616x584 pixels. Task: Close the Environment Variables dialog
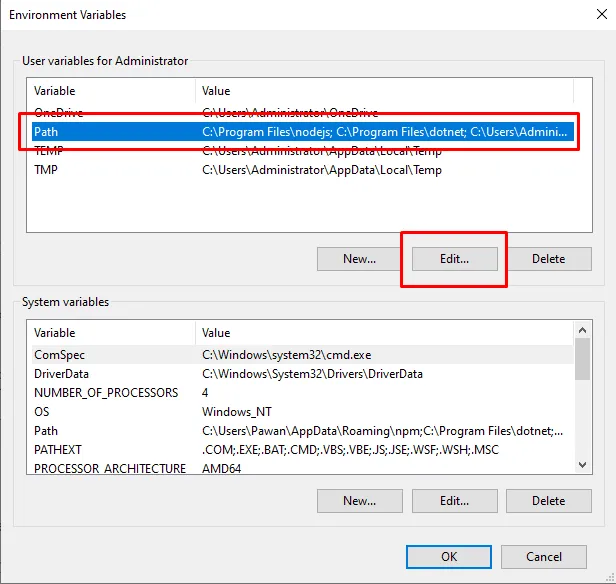coord(601,15)
